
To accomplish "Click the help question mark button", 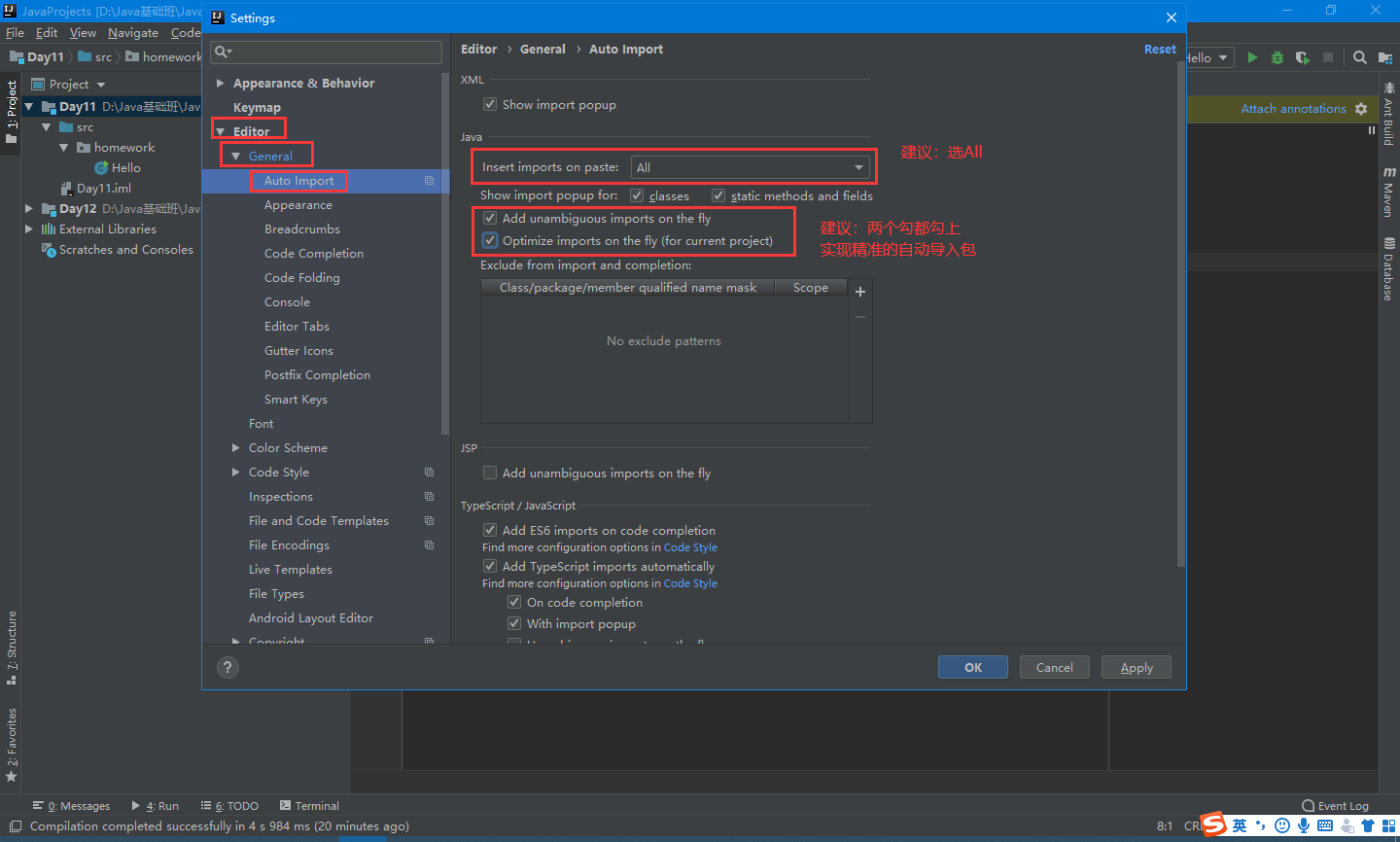I will pyautogui.click(x=227, y=667).
